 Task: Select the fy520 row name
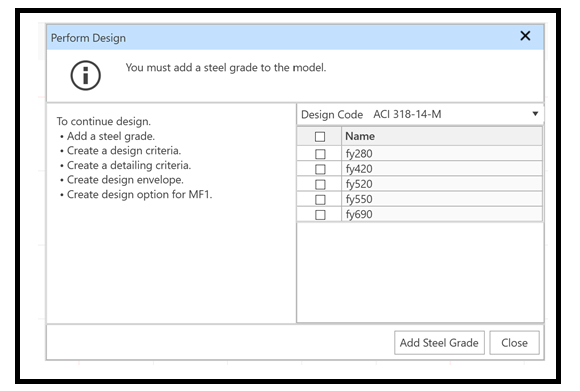click(x=359, y=184)
